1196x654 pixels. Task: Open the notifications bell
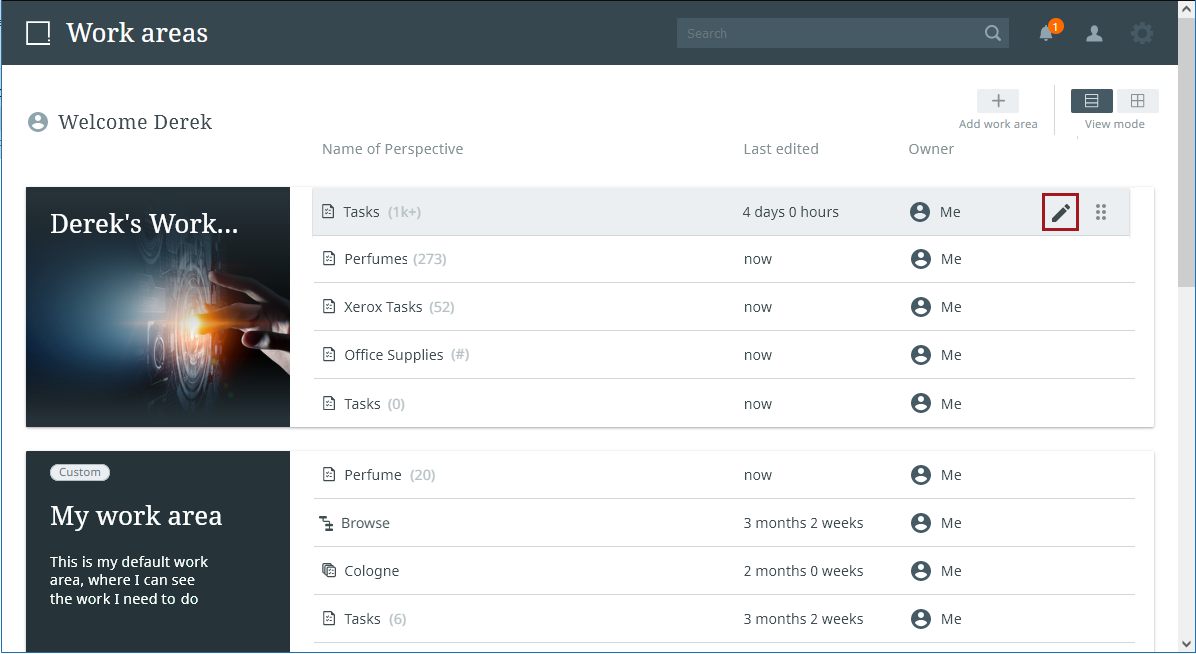click(x=1046, y=33)
